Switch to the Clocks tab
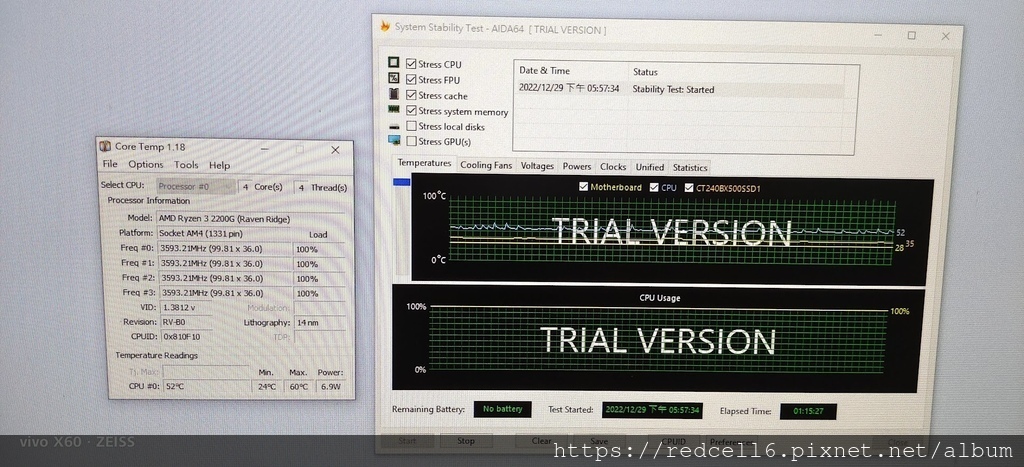This screenshot has height=467, width=1024. click(613, 167)
